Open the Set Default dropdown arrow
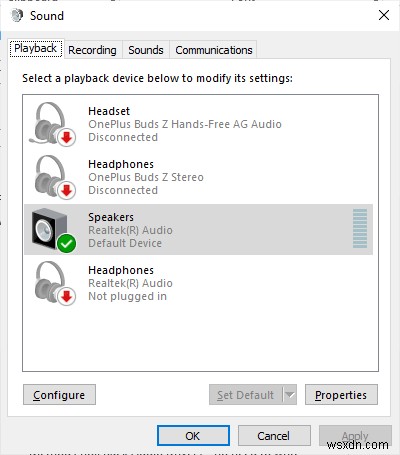 [290, 395]
